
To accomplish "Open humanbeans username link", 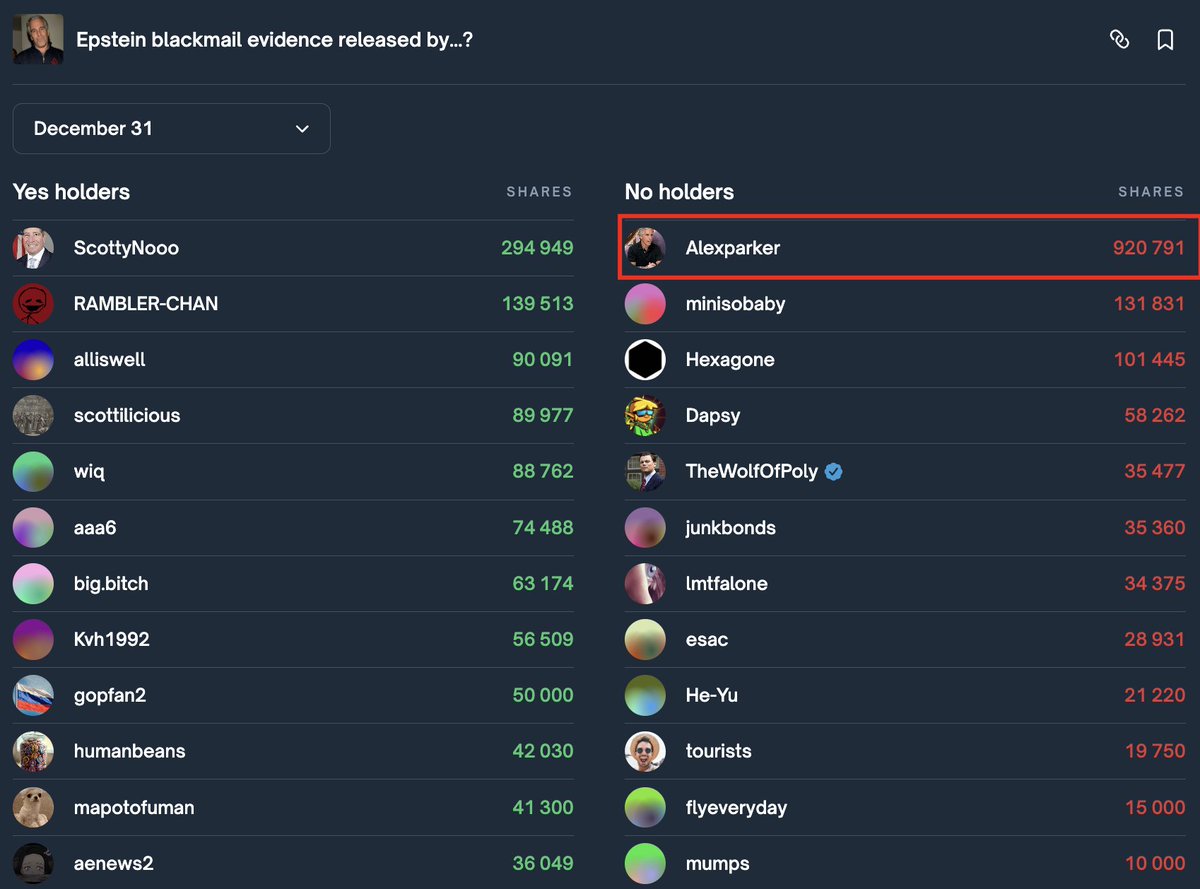I will coord(130,752).
